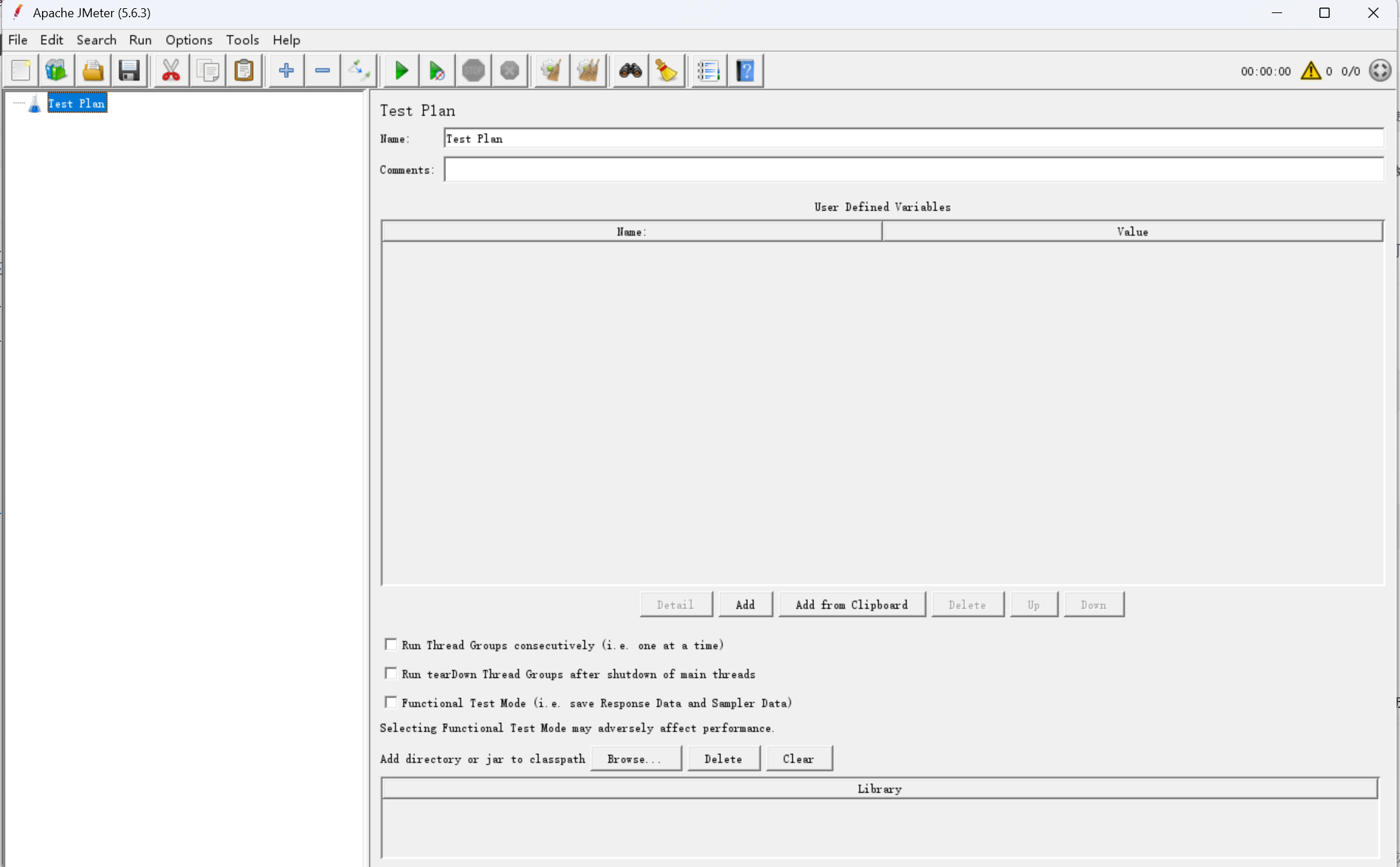Toggle Functional Test Mode checkbox
Image resolution: width=1400 pixels, height=867 pixels.
[x=391, y=702]
